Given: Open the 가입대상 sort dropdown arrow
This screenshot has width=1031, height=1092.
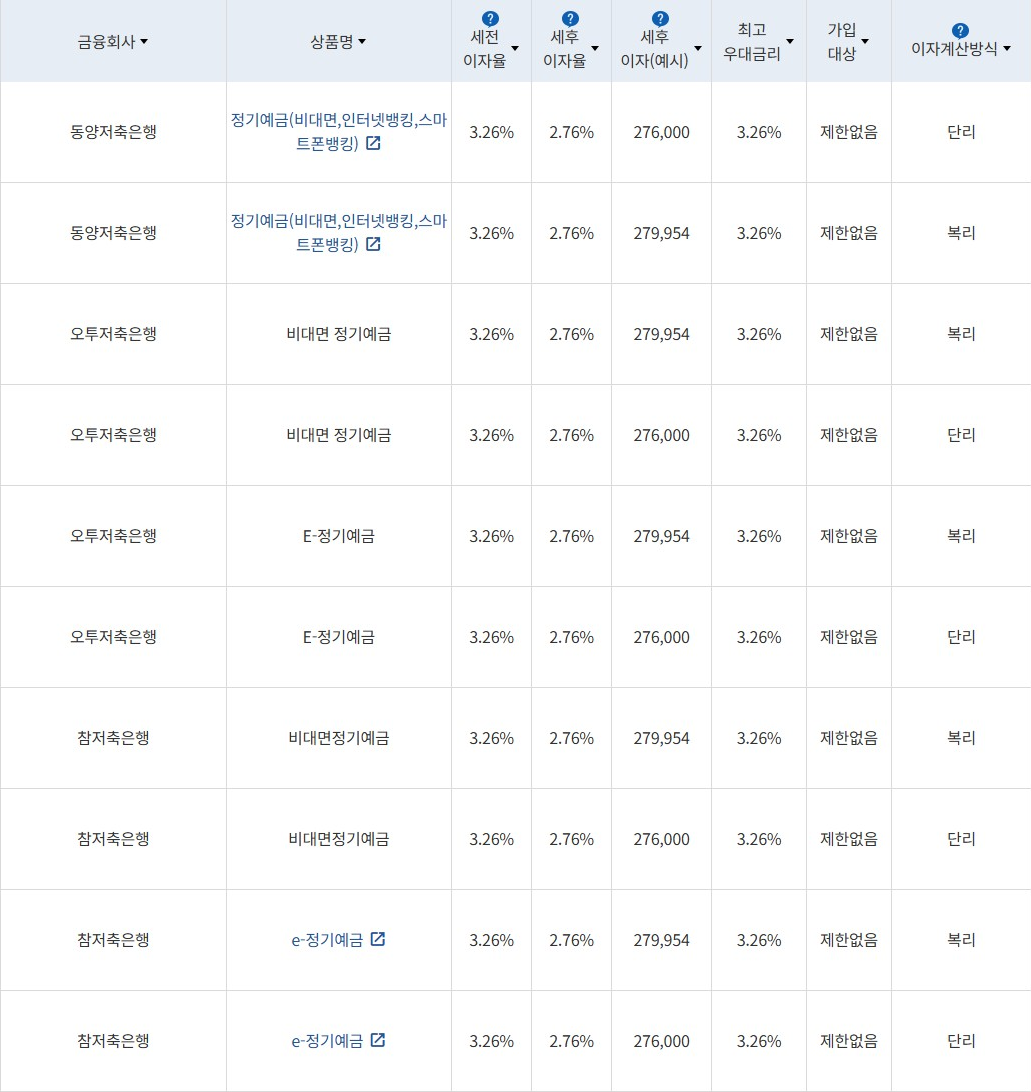Looking at the screenshot, I should coord(864,42).
